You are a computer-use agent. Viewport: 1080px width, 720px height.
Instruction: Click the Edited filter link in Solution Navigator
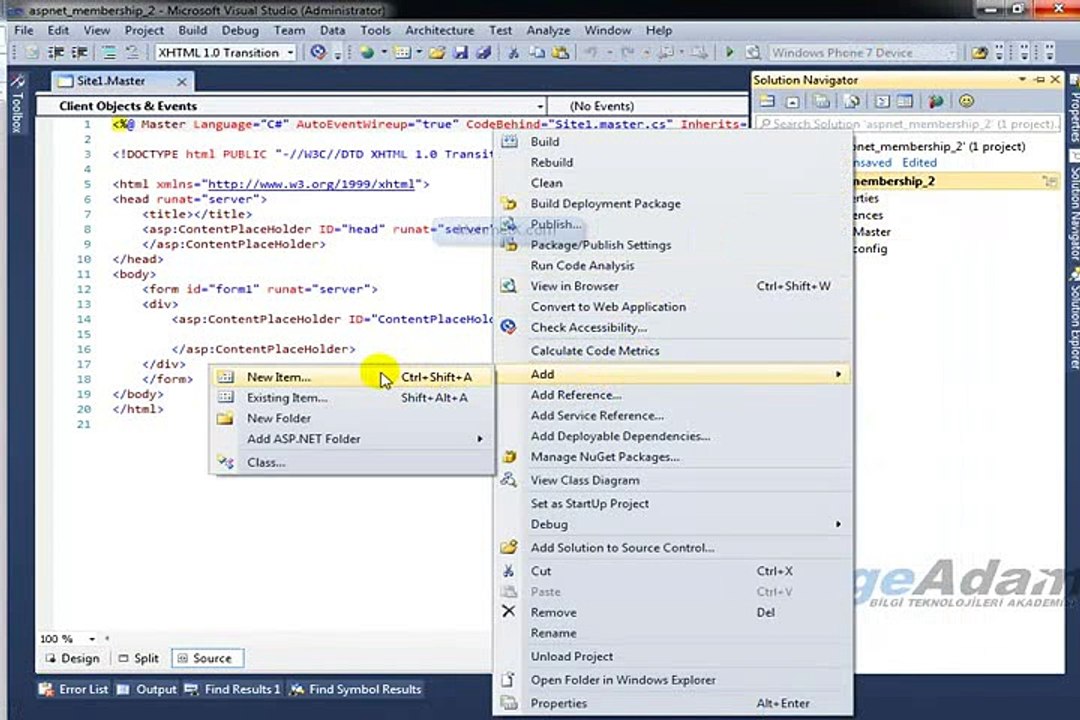(x=920, y=163)
